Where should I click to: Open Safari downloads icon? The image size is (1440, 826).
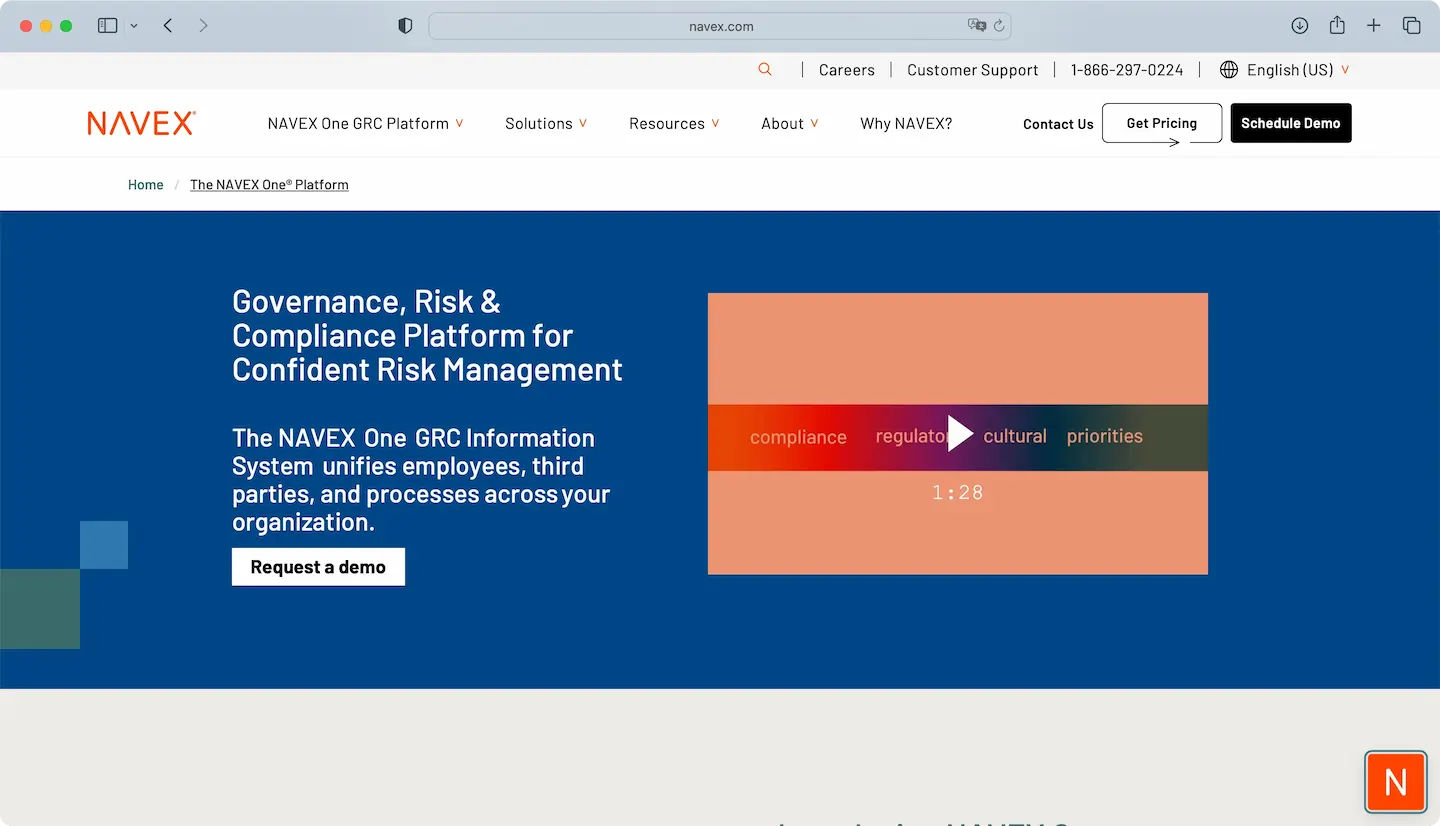click(1300, 26)
